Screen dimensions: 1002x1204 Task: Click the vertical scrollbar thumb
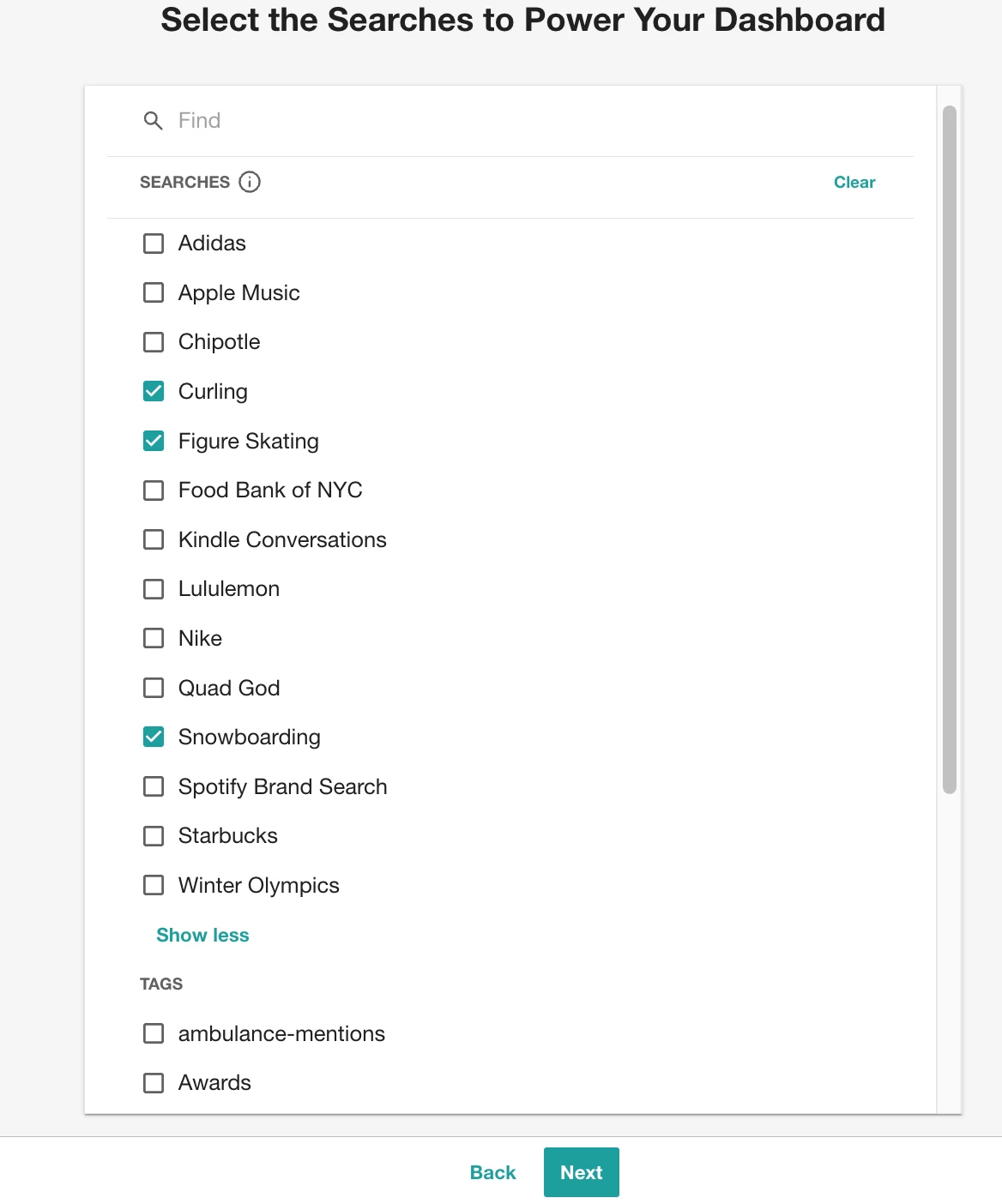pos(949,449)
